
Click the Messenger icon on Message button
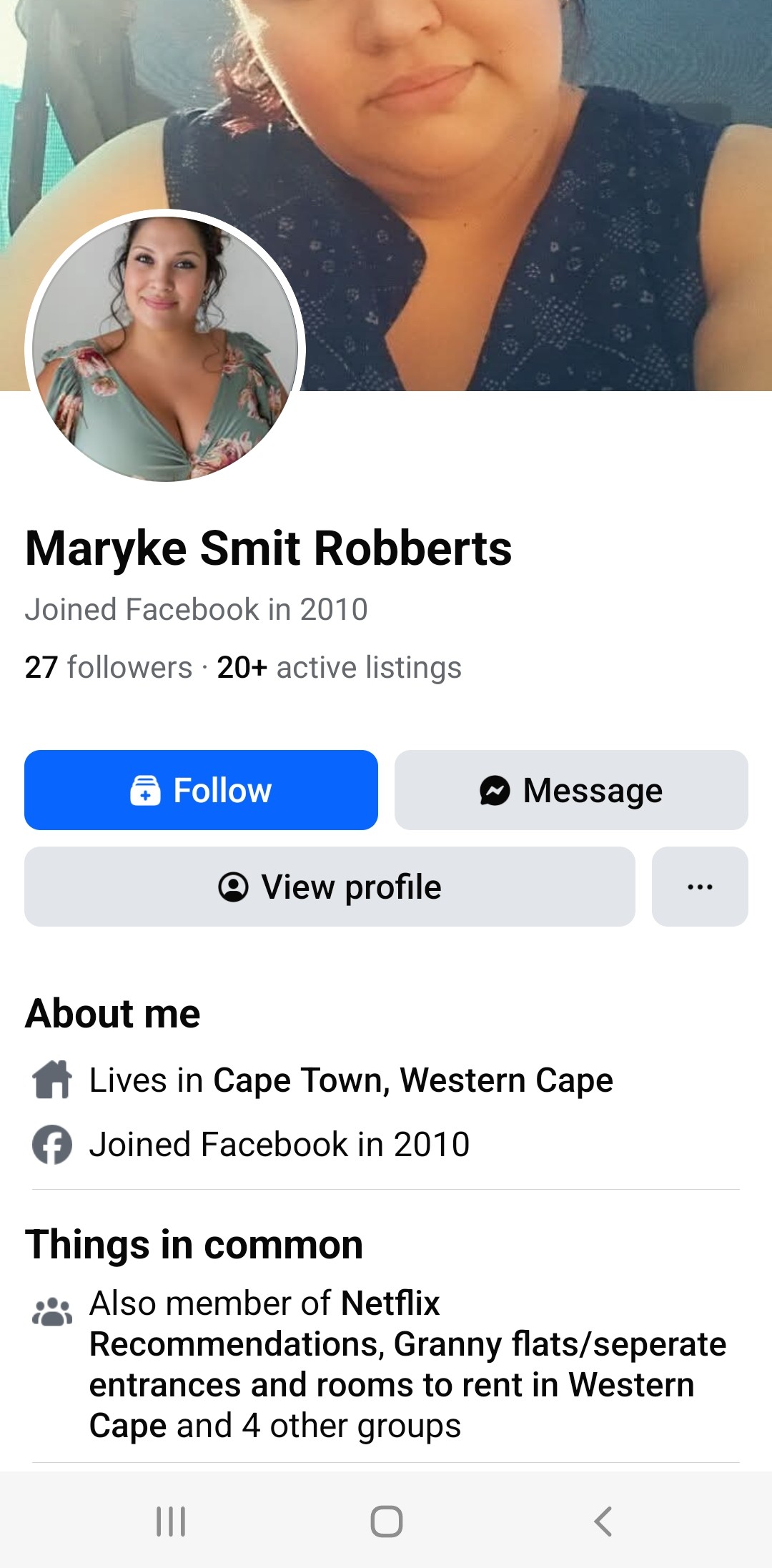(x=495, y=791)
